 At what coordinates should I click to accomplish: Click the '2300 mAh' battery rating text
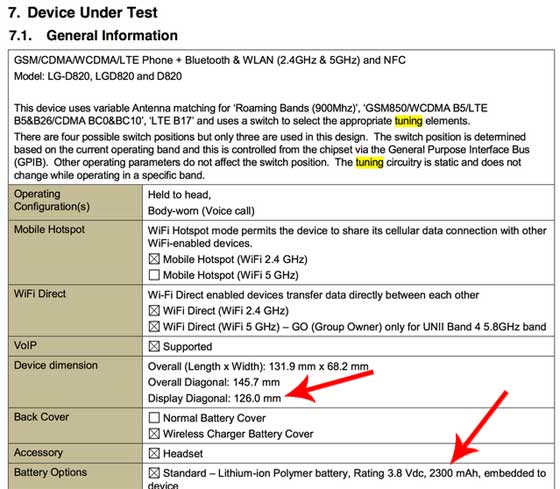tap(453, 473)
